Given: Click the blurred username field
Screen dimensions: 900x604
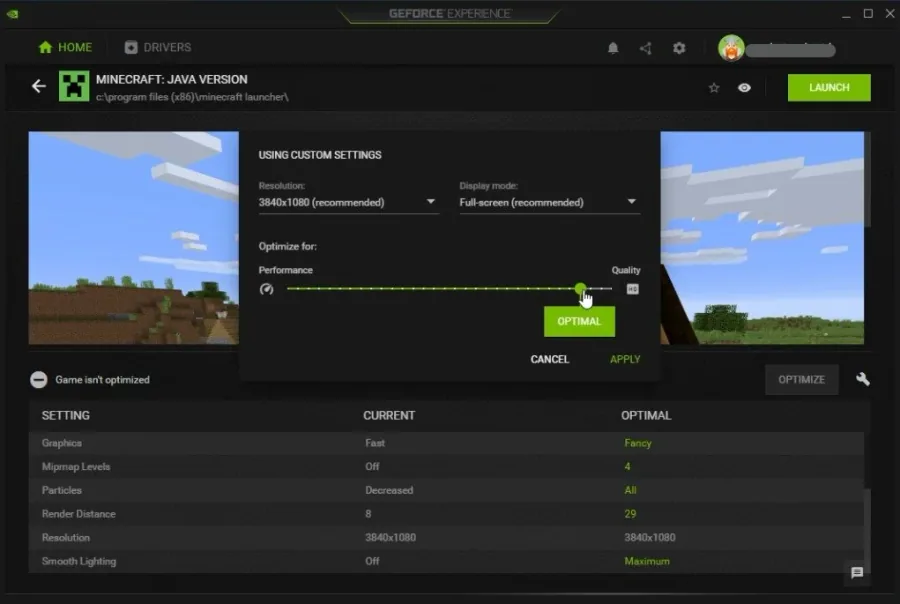Looking at the screenshot, I should click(790, 50).
